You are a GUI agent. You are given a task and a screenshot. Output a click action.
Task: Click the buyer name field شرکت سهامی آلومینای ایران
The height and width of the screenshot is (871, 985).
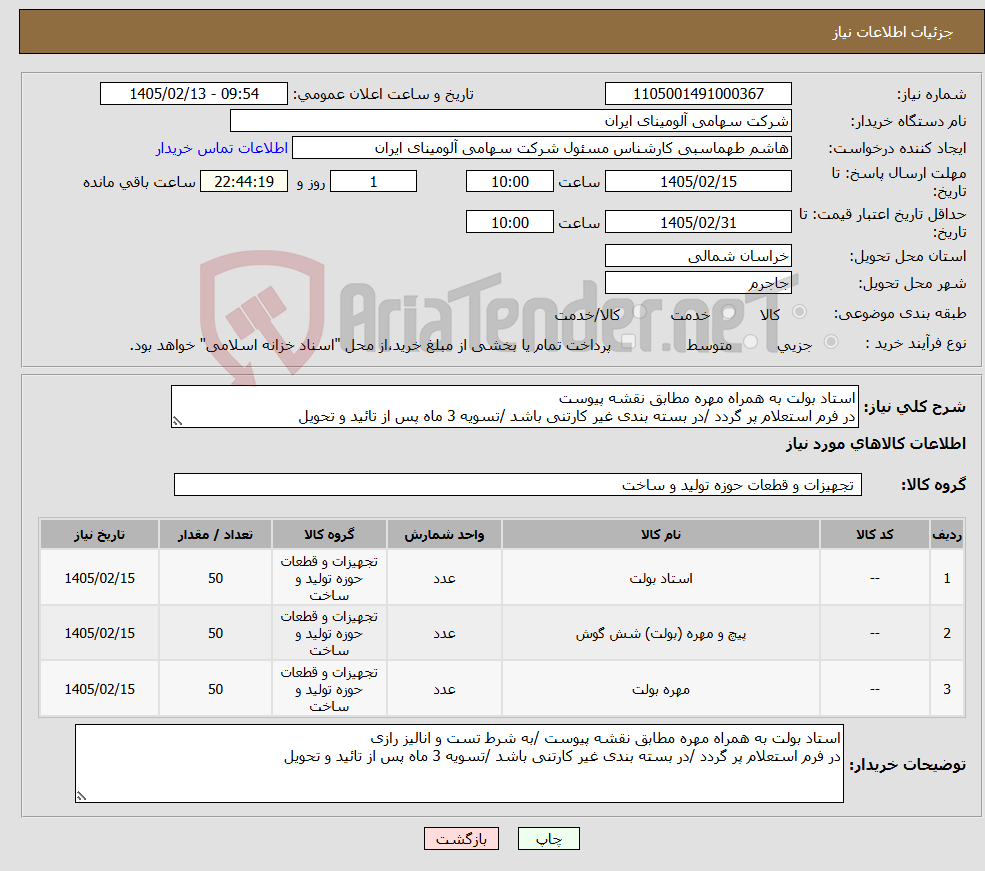pos(511,121)
